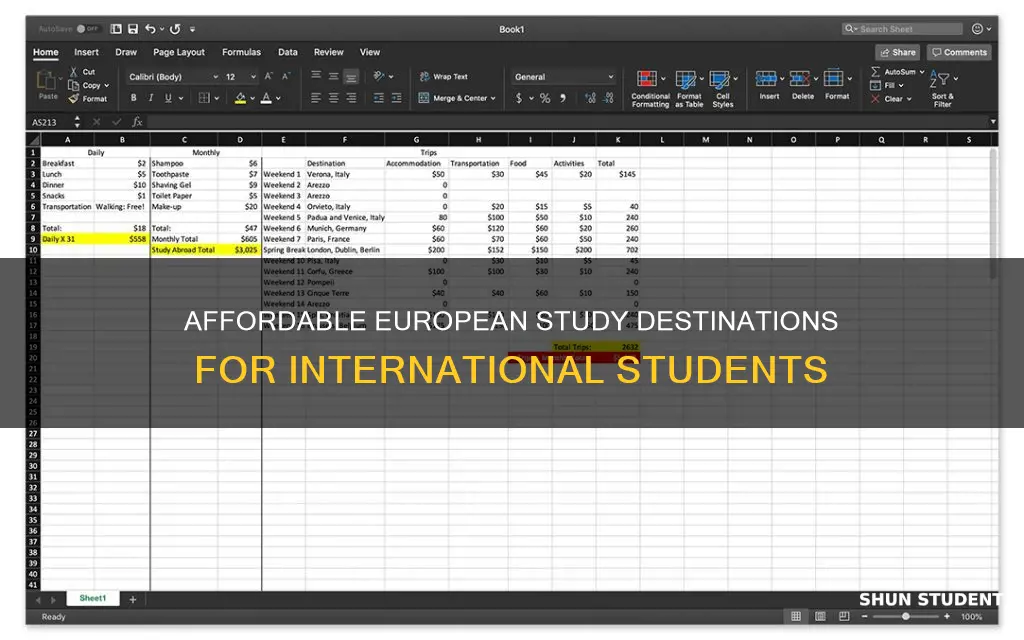Screen dimensions: 1024x640
Task: Expand the Fill dropdown arrow
Action: click(x=901, y=86)
